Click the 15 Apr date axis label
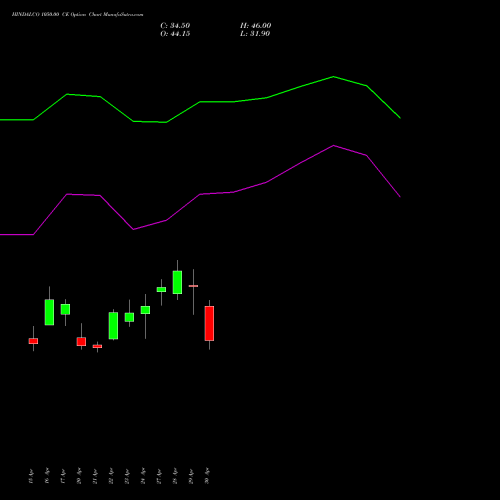The height and width of the screenshot is (500, 500). (31, 476)
